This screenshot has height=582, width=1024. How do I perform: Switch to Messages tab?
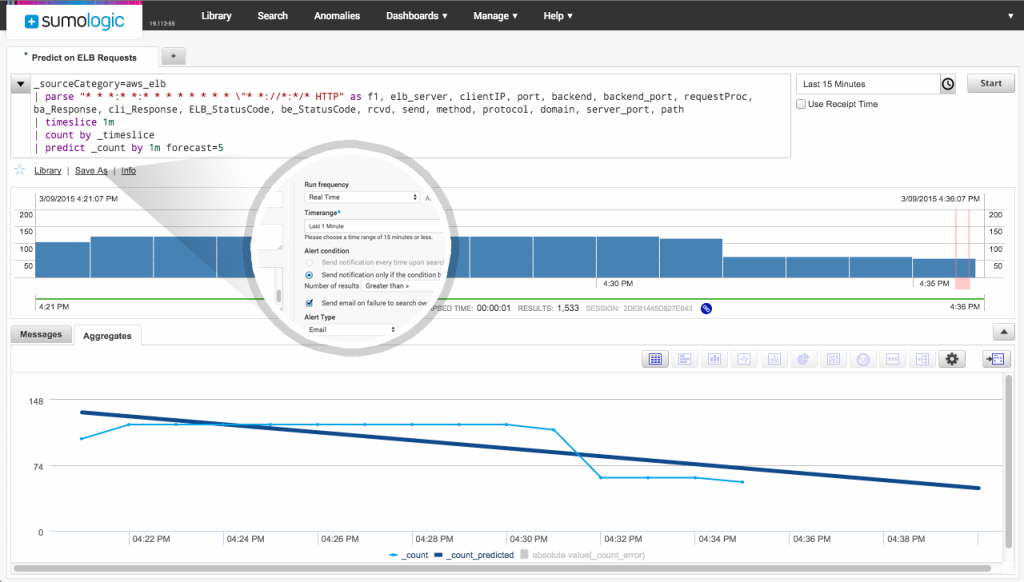click(41, 334)
